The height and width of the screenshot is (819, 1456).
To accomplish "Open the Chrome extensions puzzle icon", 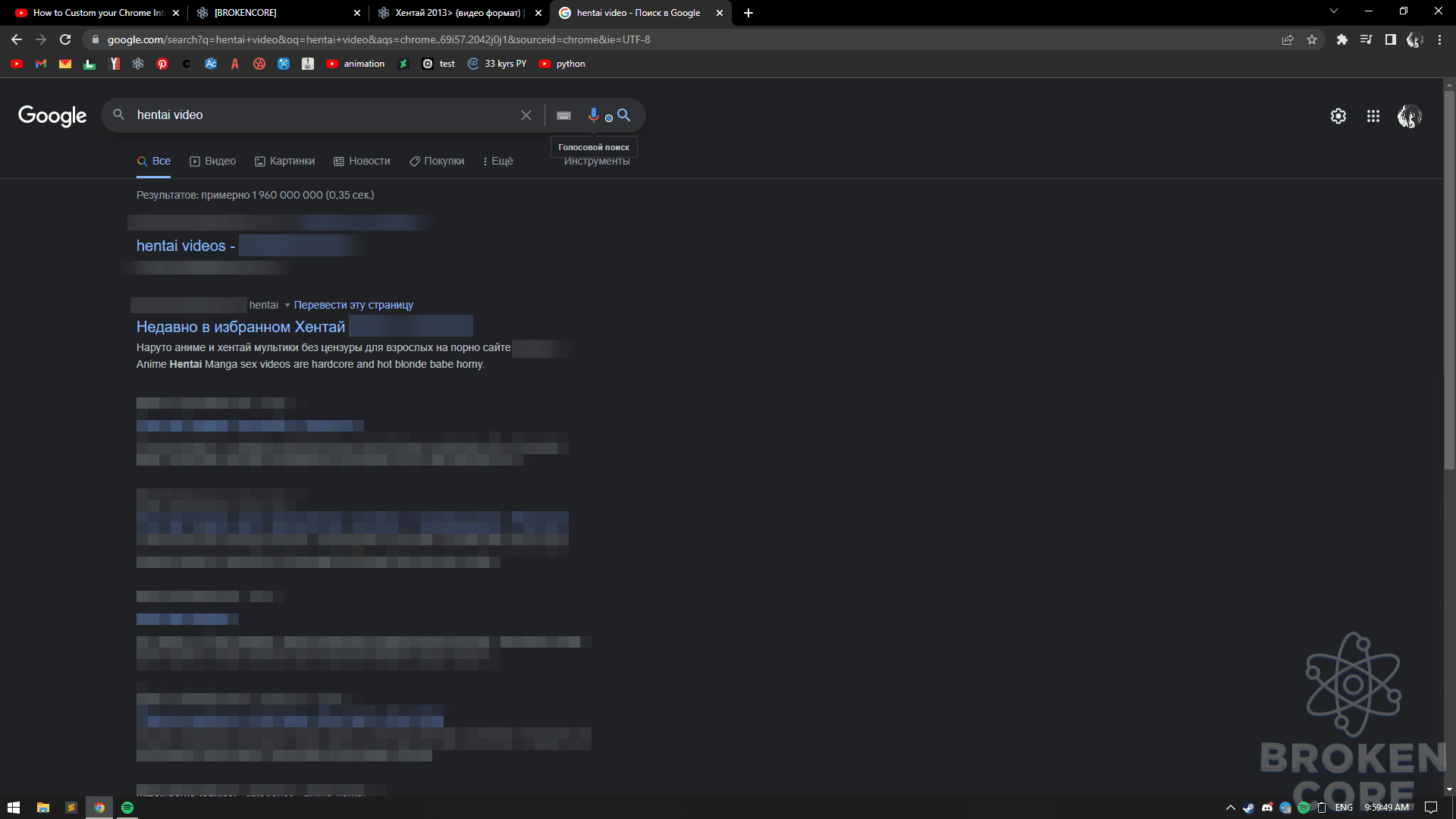I will 1342,39.
